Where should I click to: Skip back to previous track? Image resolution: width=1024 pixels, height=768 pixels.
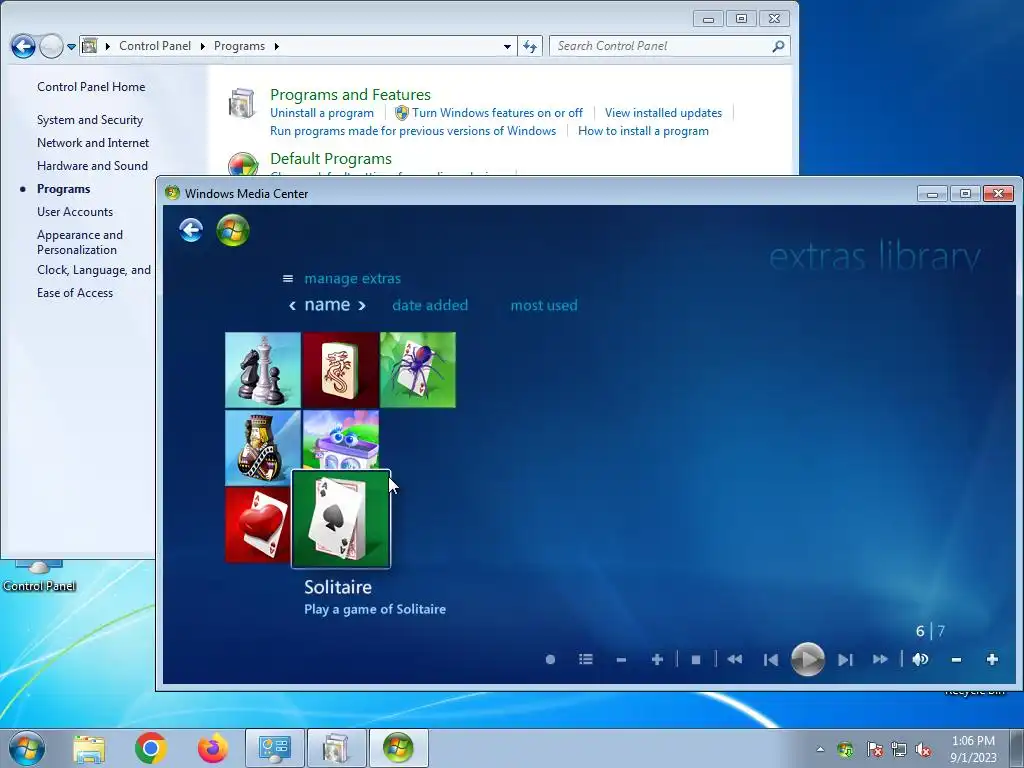pos(771,660)
